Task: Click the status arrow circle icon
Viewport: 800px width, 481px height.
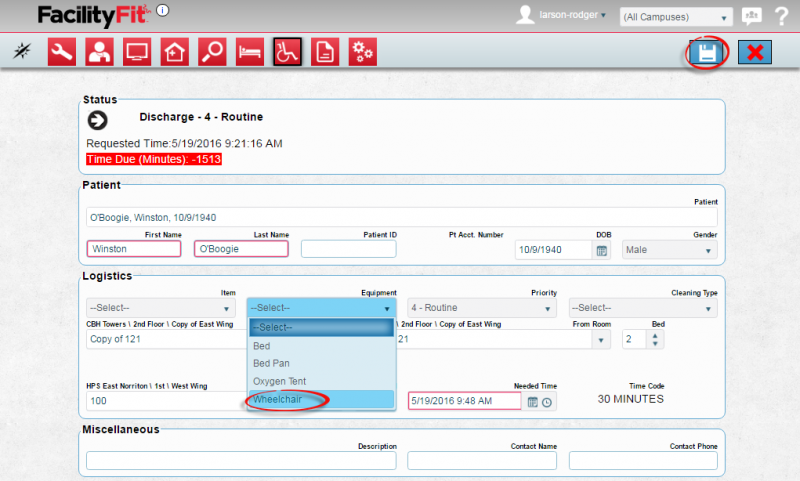Action: (97, 120)
